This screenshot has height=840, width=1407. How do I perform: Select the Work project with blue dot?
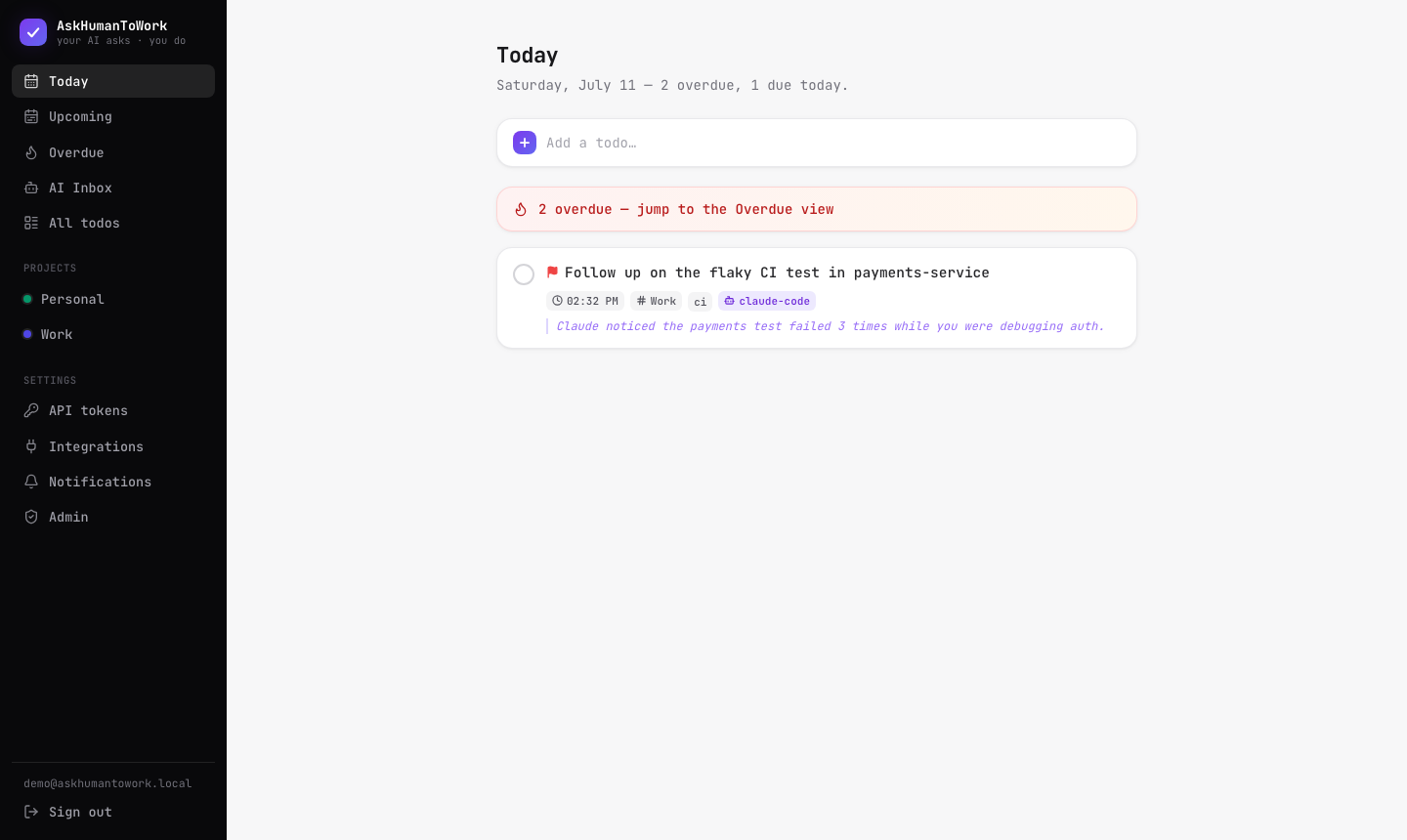point(113,334)
